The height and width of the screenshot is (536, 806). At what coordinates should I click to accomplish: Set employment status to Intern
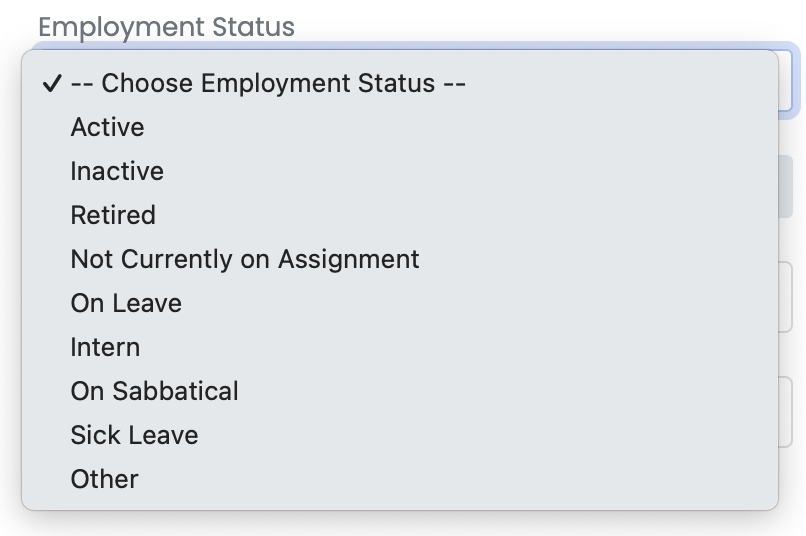pyautogui.click(x=105, y=347)
